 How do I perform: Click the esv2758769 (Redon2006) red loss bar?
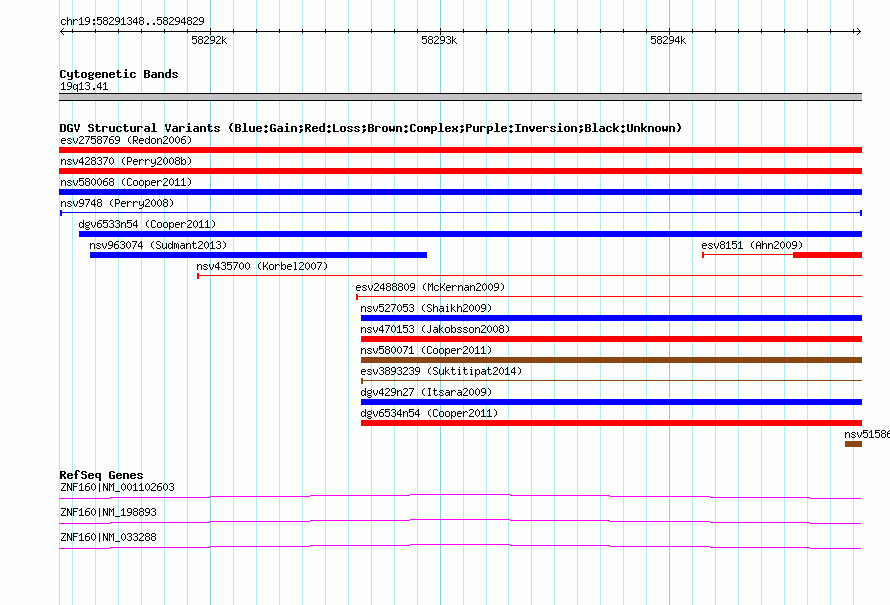[x=460, y=150]
